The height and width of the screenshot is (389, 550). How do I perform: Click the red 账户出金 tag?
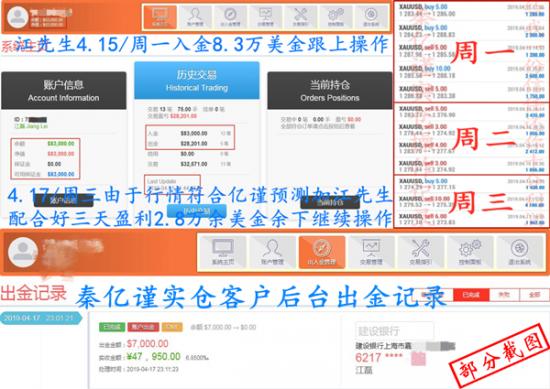(x=143, y=327)
